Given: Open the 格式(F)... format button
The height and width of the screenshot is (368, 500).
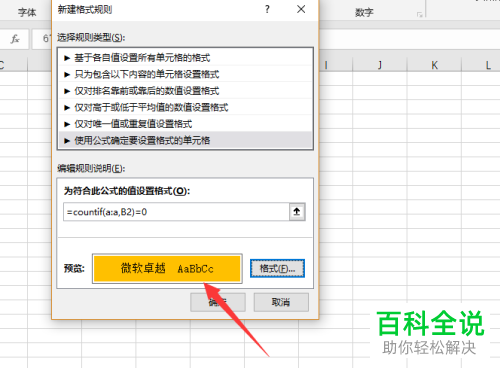Looking at the screenshot, I should pyautogui.click(x=277, y=268).
